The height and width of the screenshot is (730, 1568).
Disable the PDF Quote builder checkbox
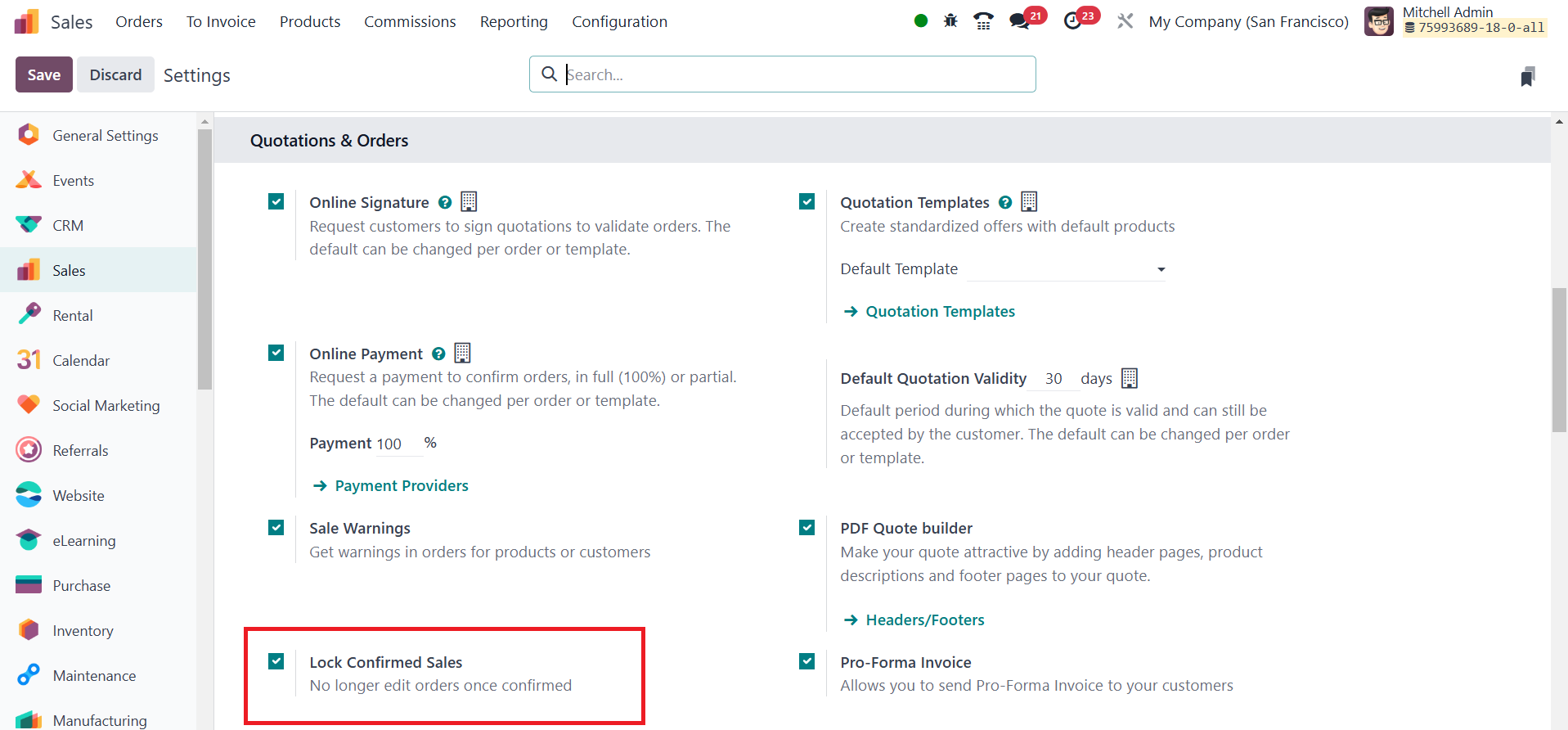[807, 528]
